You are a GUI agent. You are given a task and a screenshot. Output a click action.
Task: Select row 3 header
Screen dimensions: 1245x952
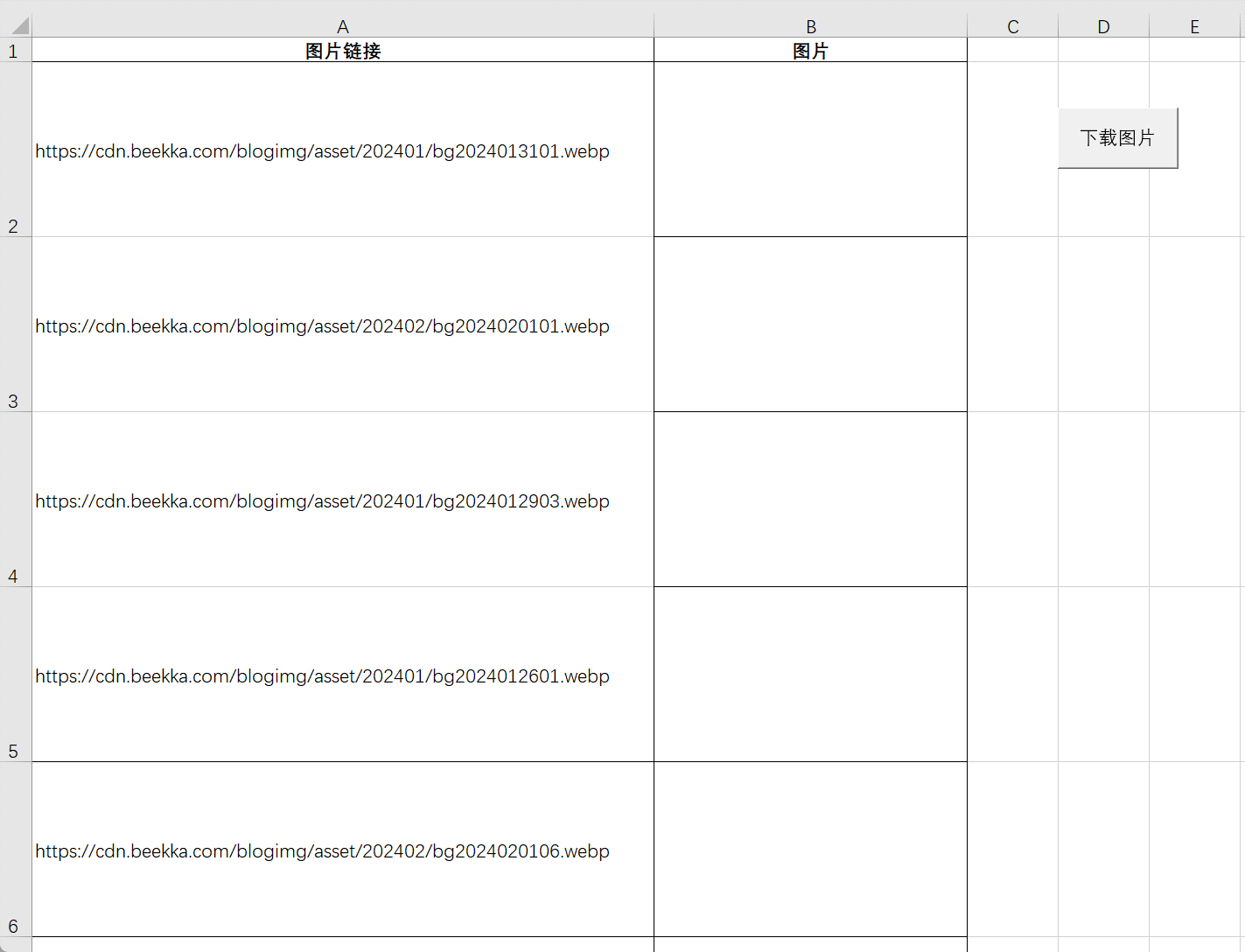point(16,325)
